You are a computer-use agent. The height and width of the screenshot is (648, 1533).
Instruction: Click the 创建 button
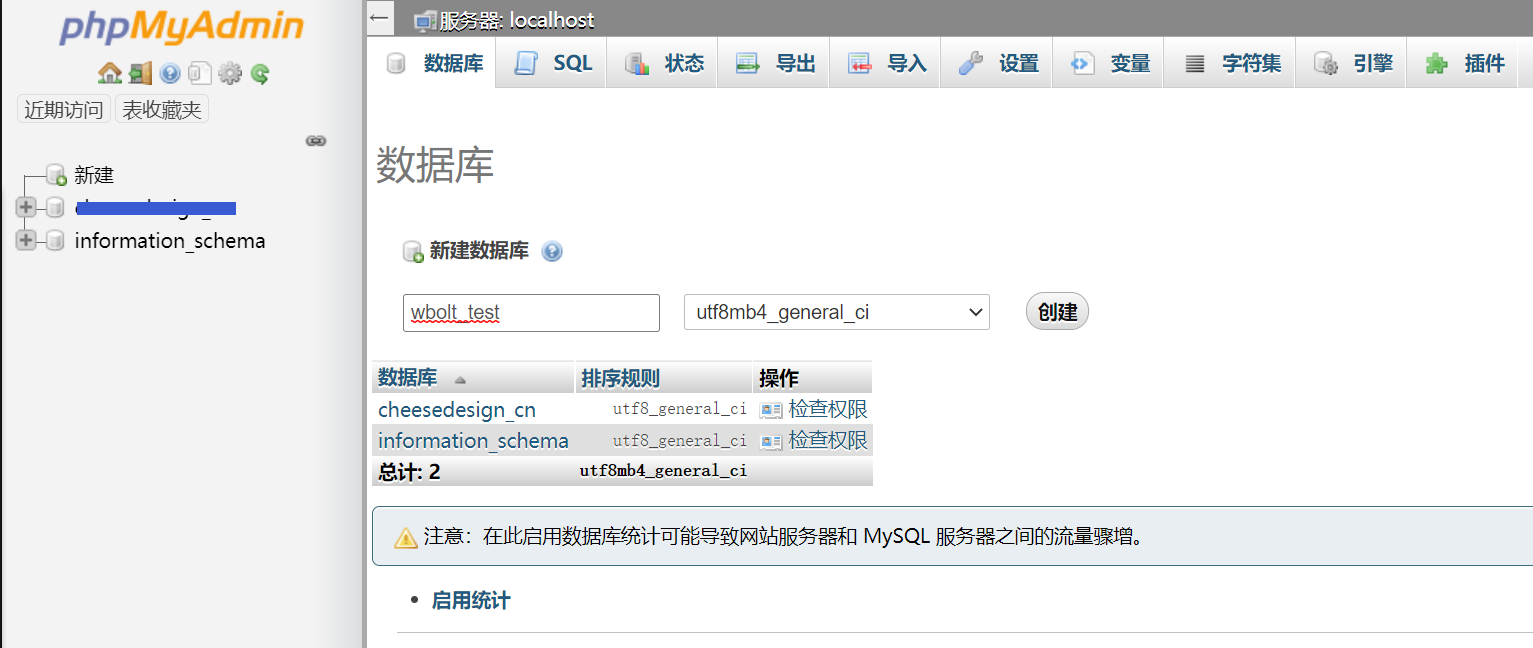point(1056,311)
